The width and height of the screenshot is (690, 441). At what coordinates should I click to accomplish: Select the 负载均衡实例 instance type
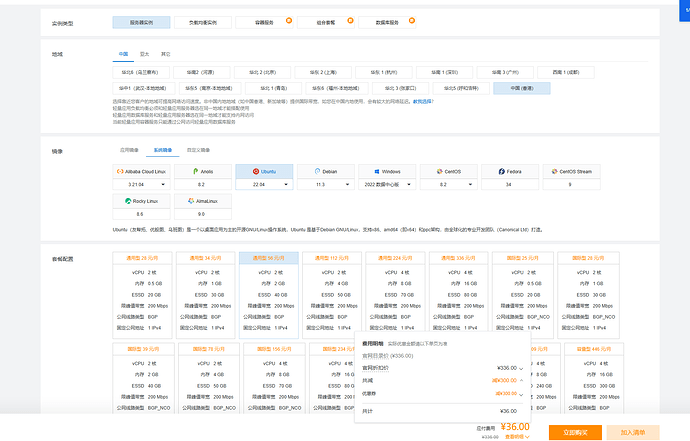(x=203, y=22)
